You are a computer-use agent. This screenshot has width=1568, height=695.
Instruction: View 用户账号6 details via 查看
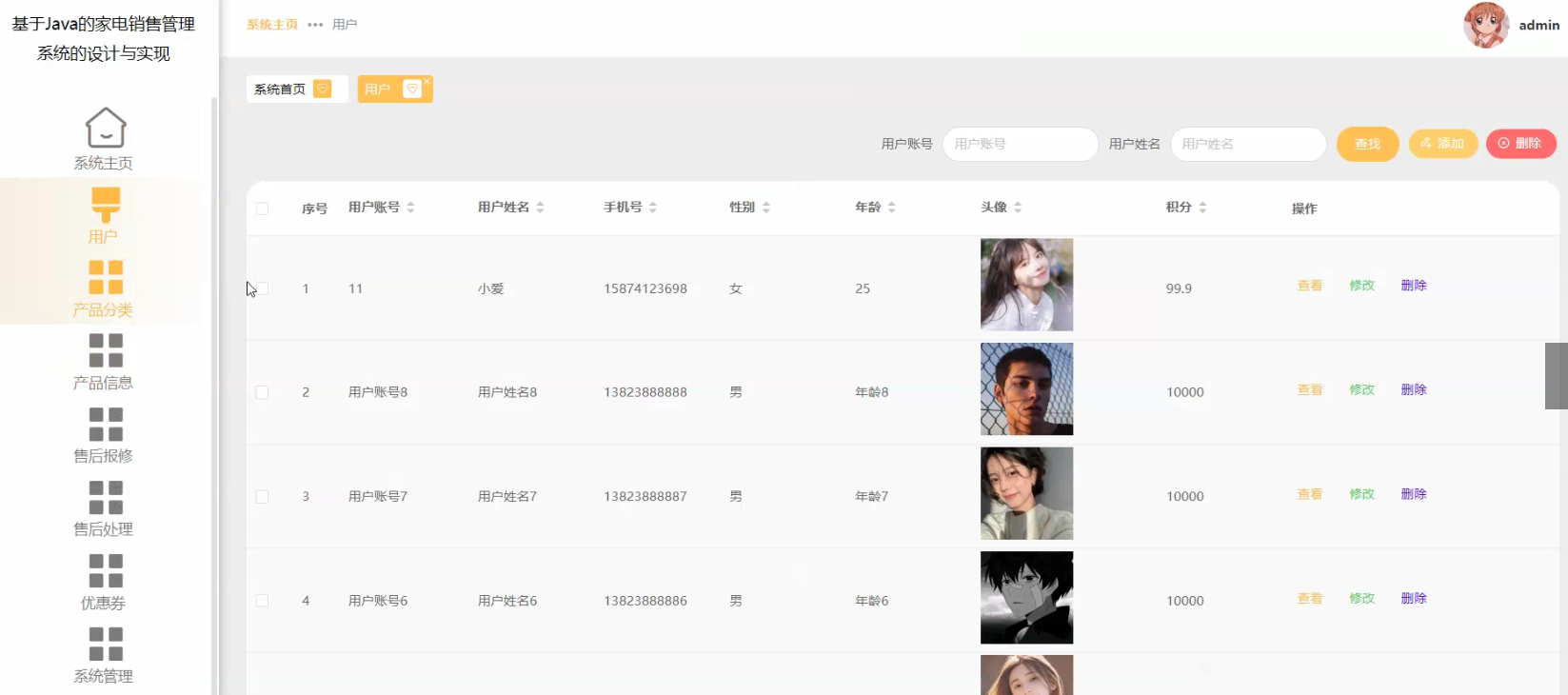[1310, 599]
